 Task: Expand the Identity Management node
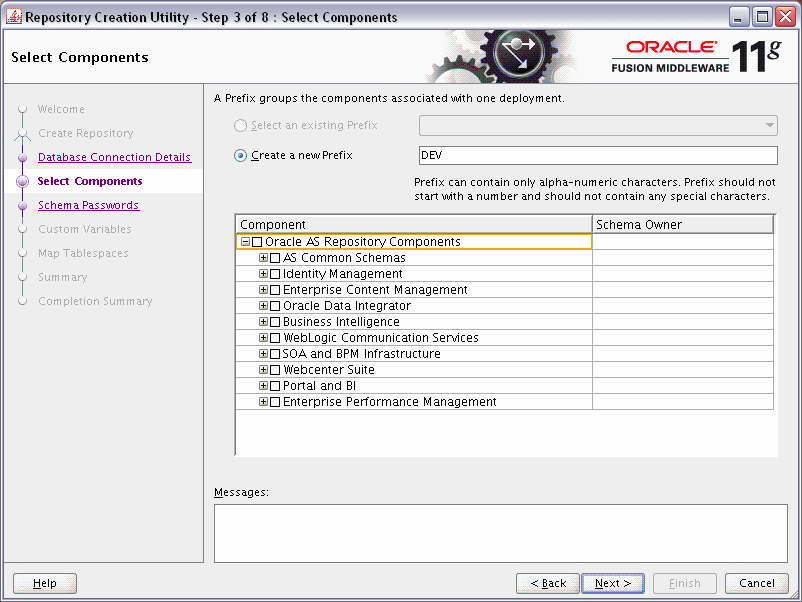262,273
